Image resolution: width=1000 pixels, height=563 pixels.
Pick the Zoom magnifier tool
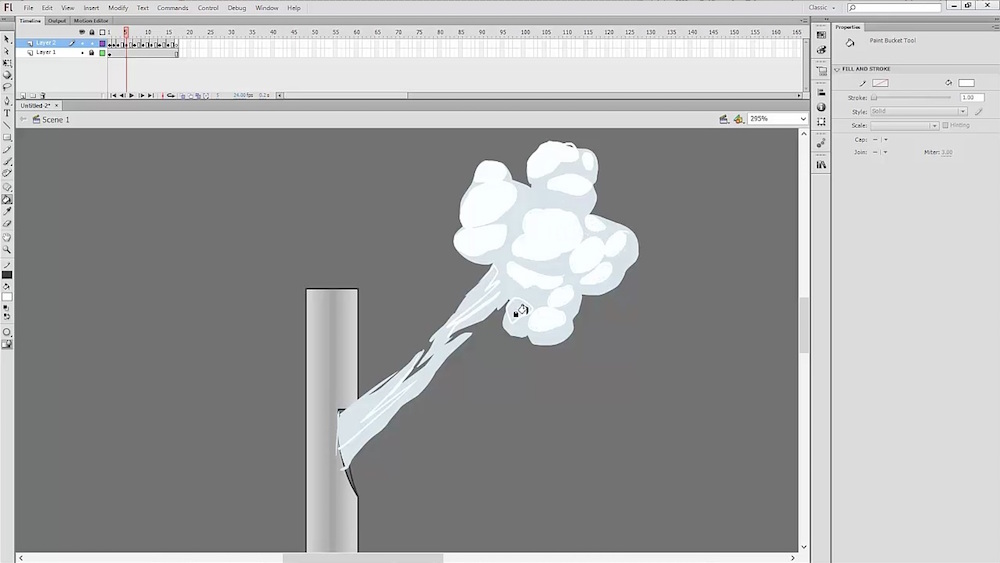[x=7, y=249]
